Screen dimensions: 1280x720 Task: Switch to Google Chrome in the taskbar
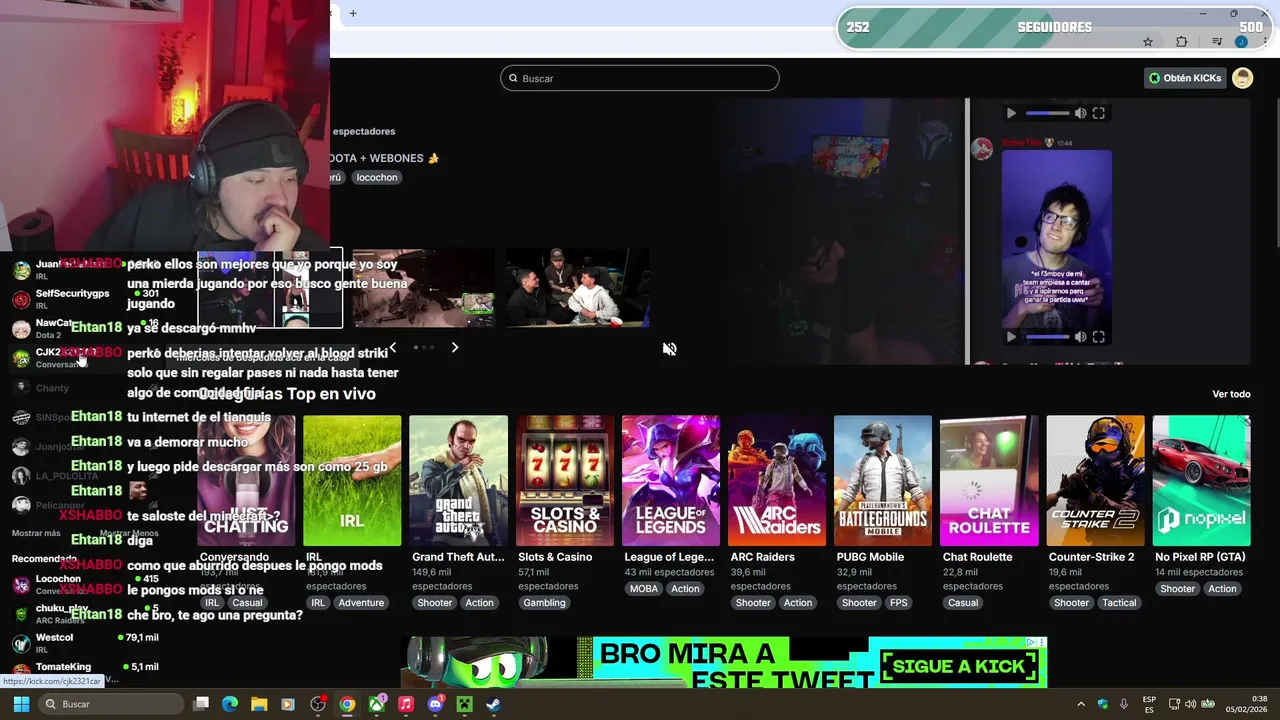pyautogui.click(x=347, y=704)
